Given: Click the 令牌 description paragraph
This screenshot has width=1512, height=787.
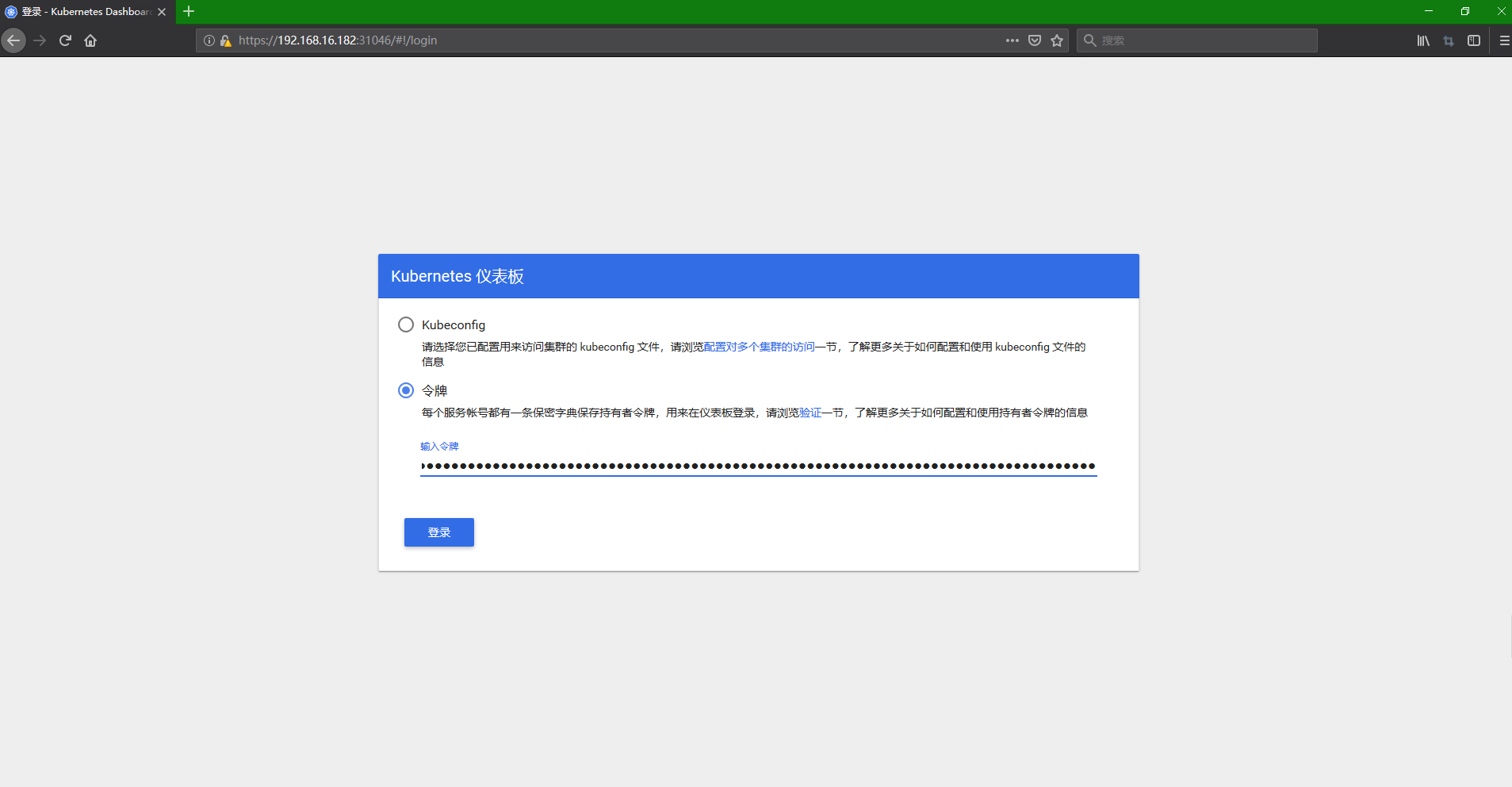Looking at the screenshot, I should point(755,413).
